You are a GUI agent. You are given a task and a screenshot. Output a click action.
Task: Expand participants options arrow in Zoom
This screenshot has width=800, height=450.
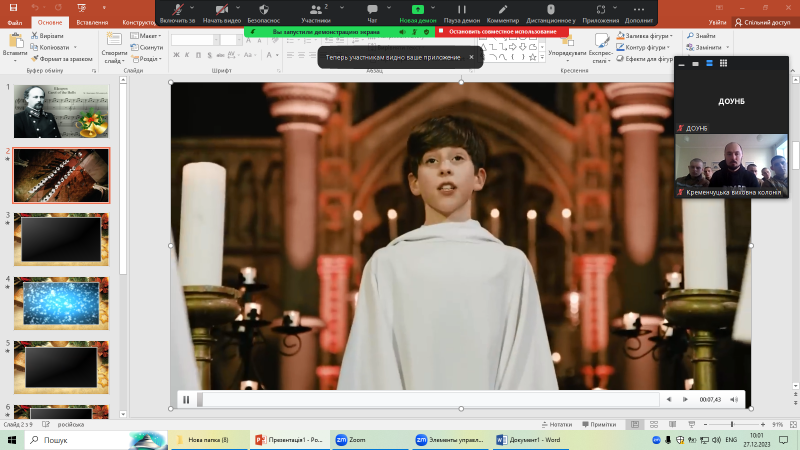pyautogui.click(x=341, y=8)
